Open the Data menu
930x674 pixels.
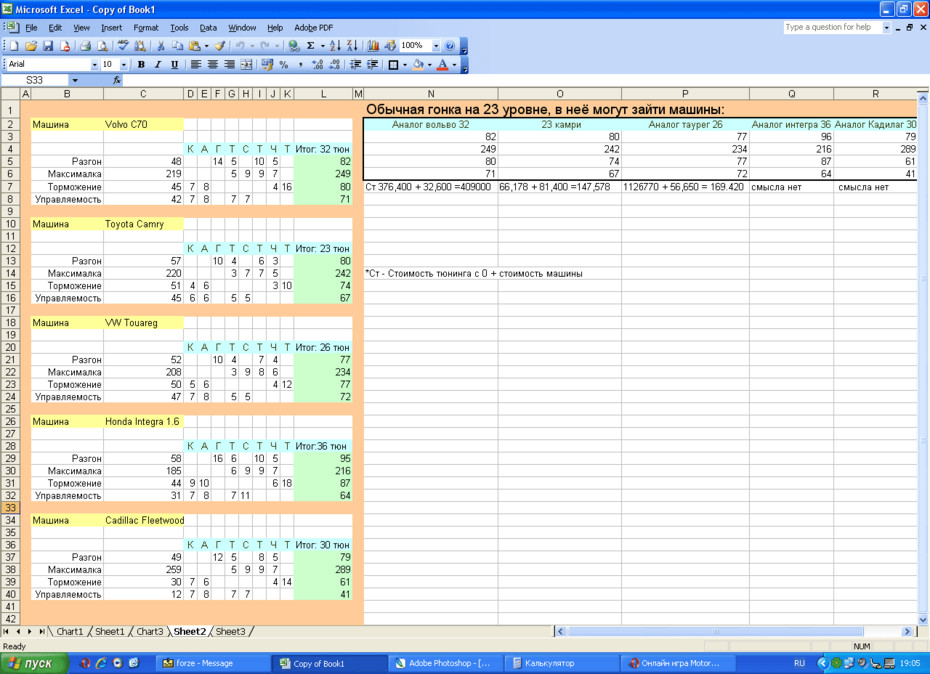coord(208,28)
